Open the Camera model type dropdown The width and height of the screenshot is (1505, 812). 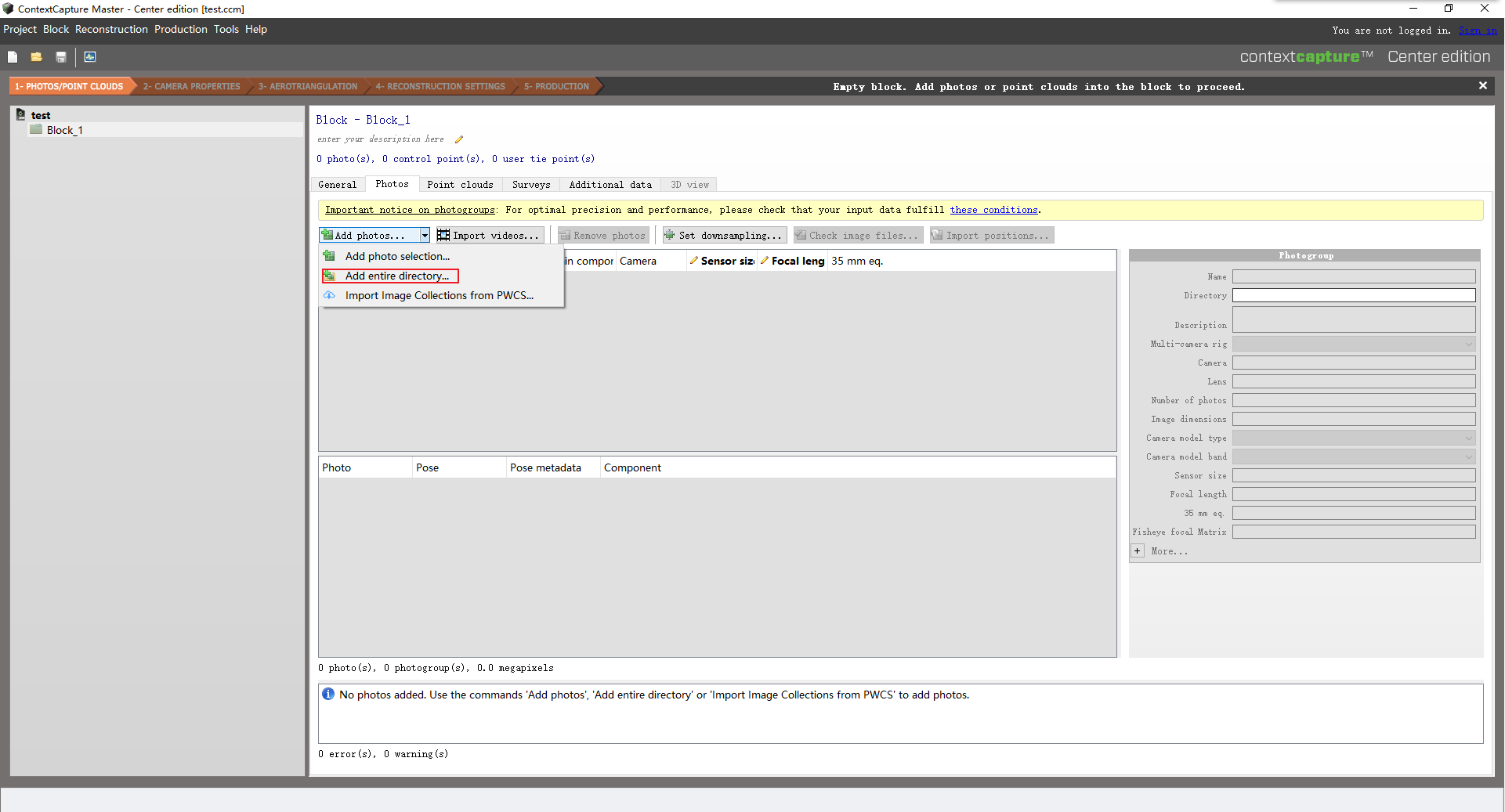point(1353,438)
